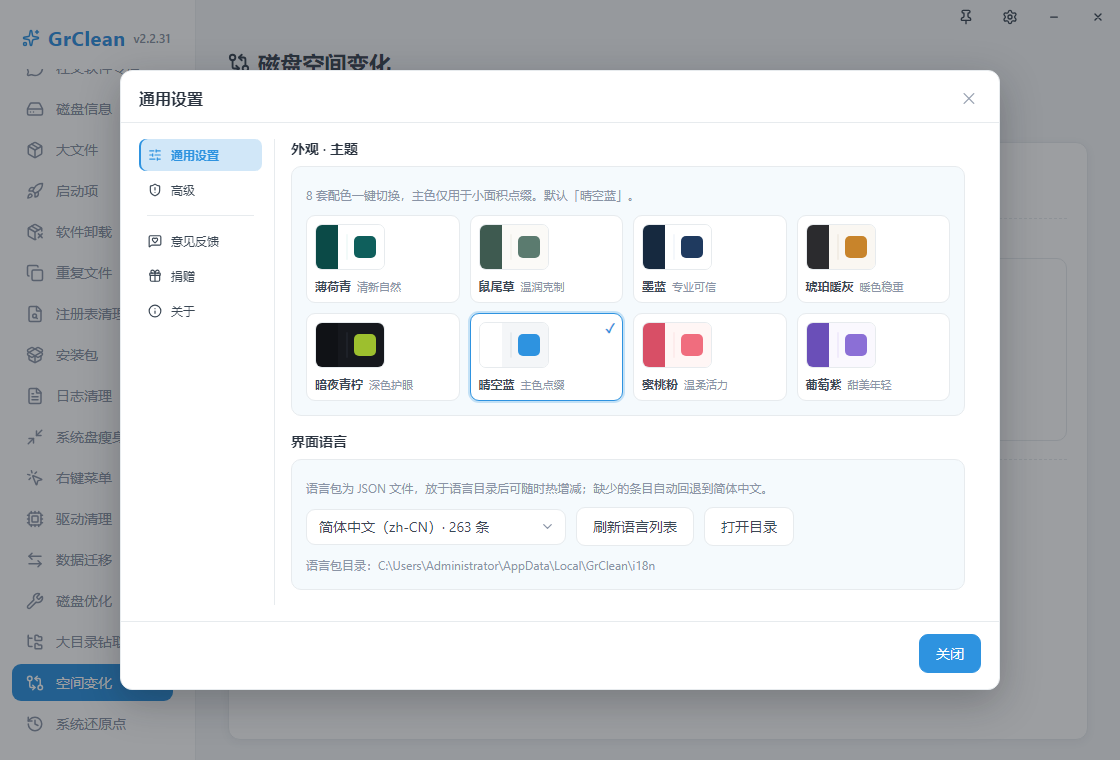Click the disk optimization wrench icon
The image size is (1120, 760).
[35, 601]
